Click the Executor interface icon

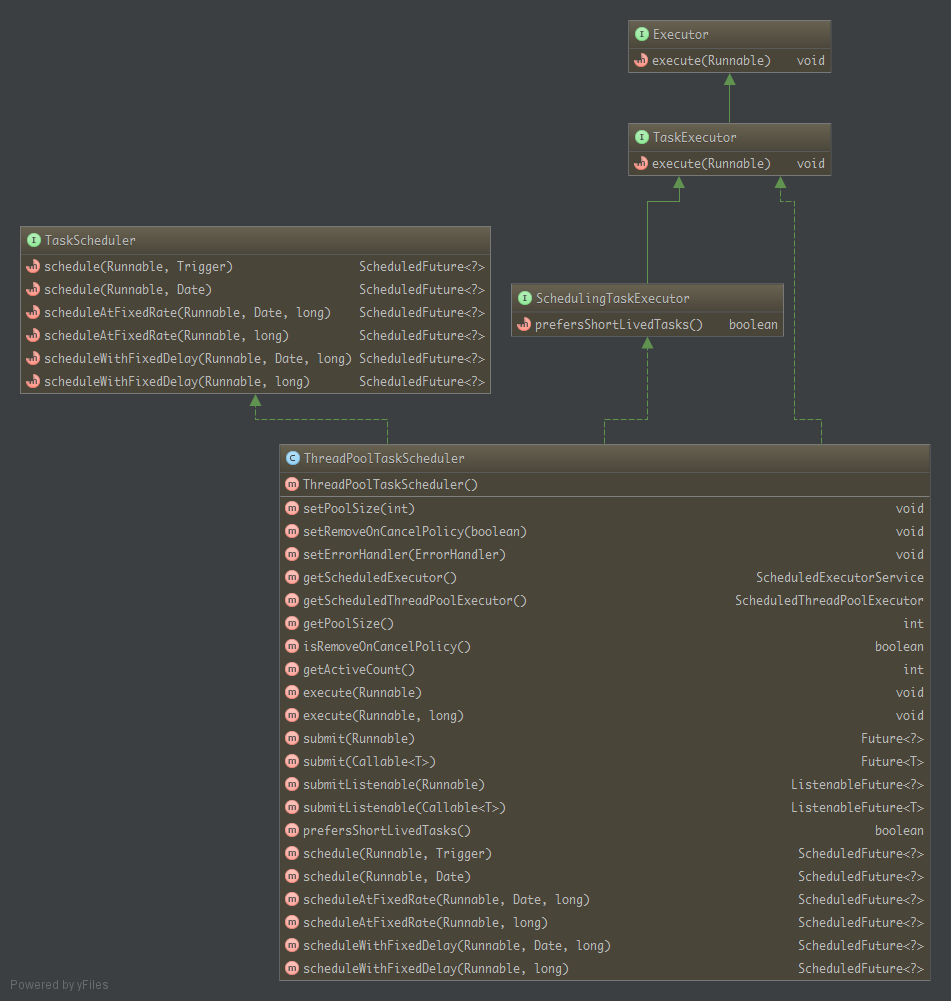642,34
